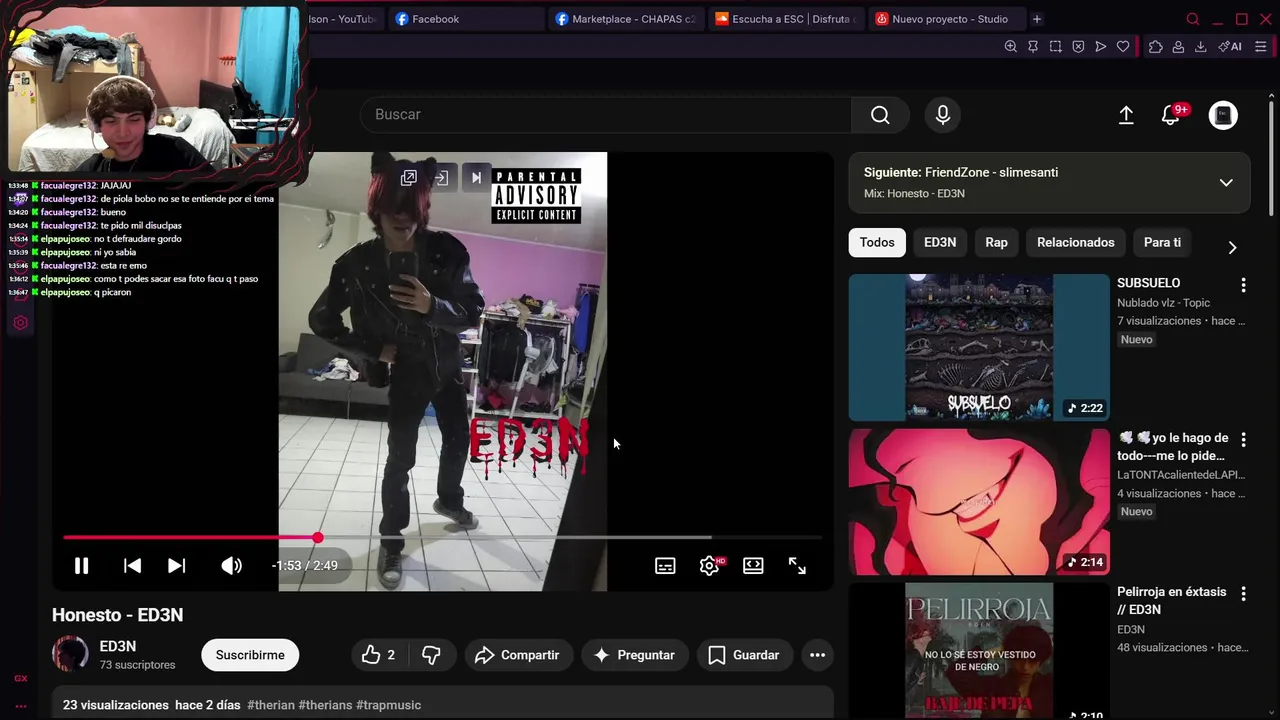1280x720 pixels.
Task: Go to the previous video in player
Action: tap(132, 566)
